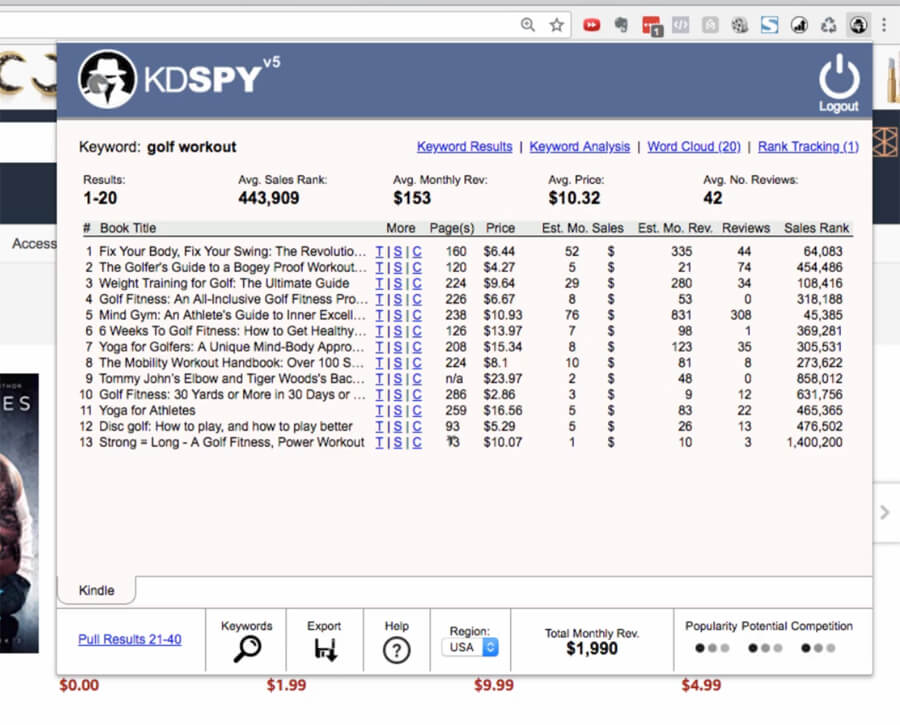This screenshot has width=900, height=725.
Task: Click the KDSPY extension icon in toolbar
Action: click(x=858, y=25)
